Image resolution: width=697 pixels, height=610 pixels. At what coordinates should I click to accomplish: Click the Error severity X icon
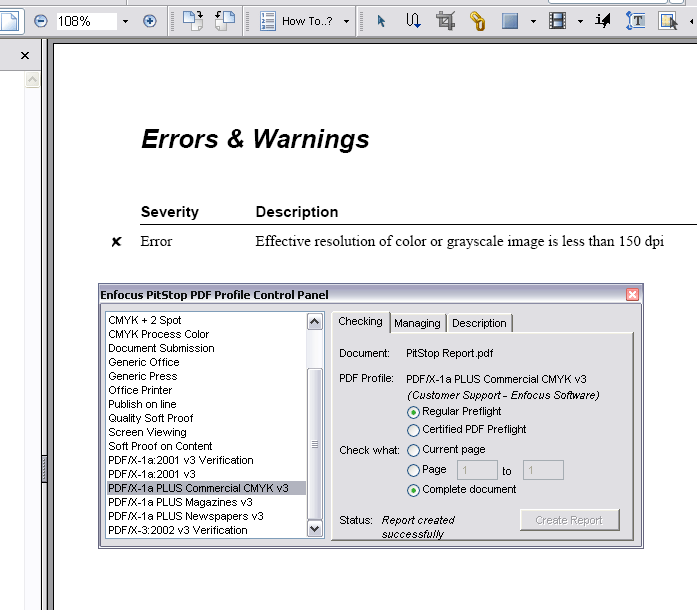click(116, 242)
